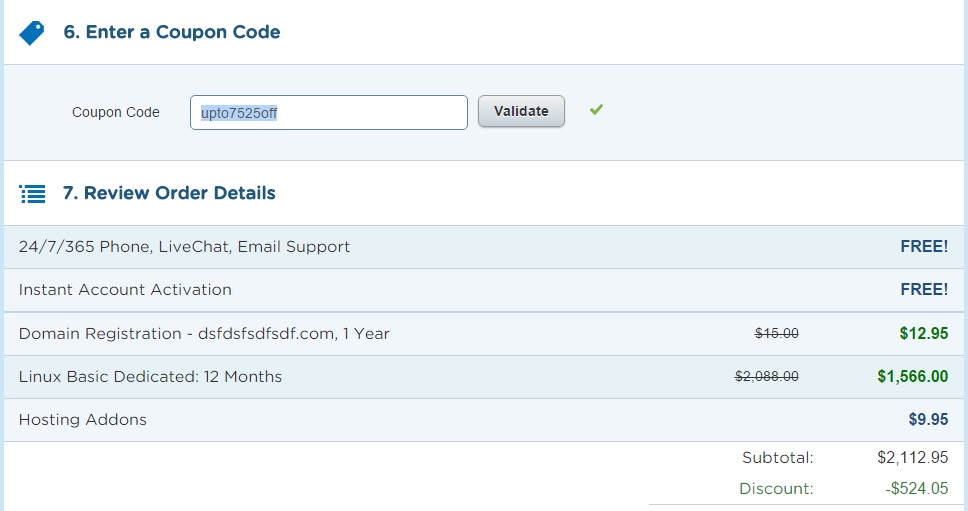Click the review order list icon
The height and width of the screenshot is (511, 968).
click(32, 194)
